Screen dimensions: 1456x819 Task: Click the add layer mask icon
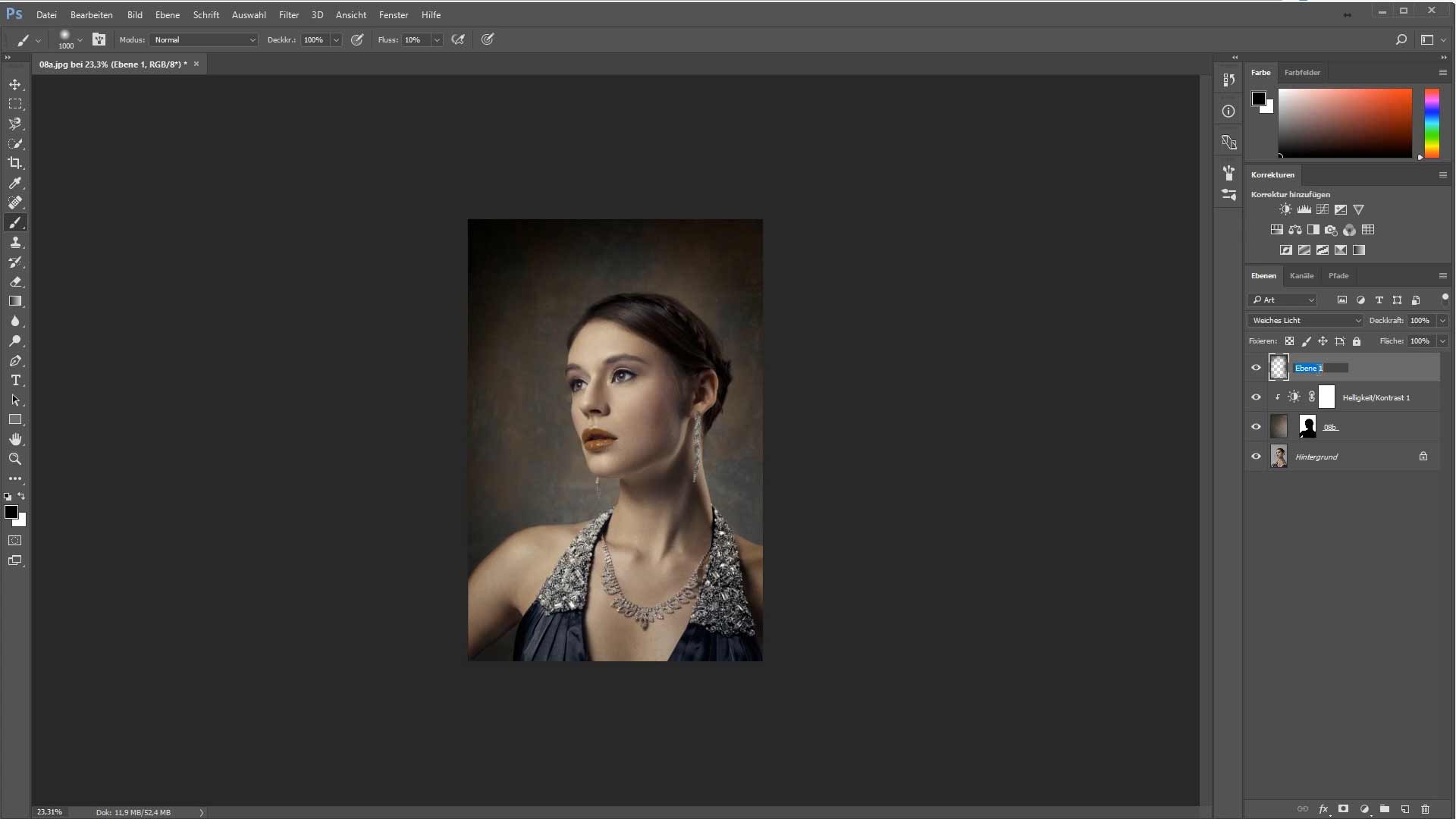pyautogui.click(x=1343, y=809)
